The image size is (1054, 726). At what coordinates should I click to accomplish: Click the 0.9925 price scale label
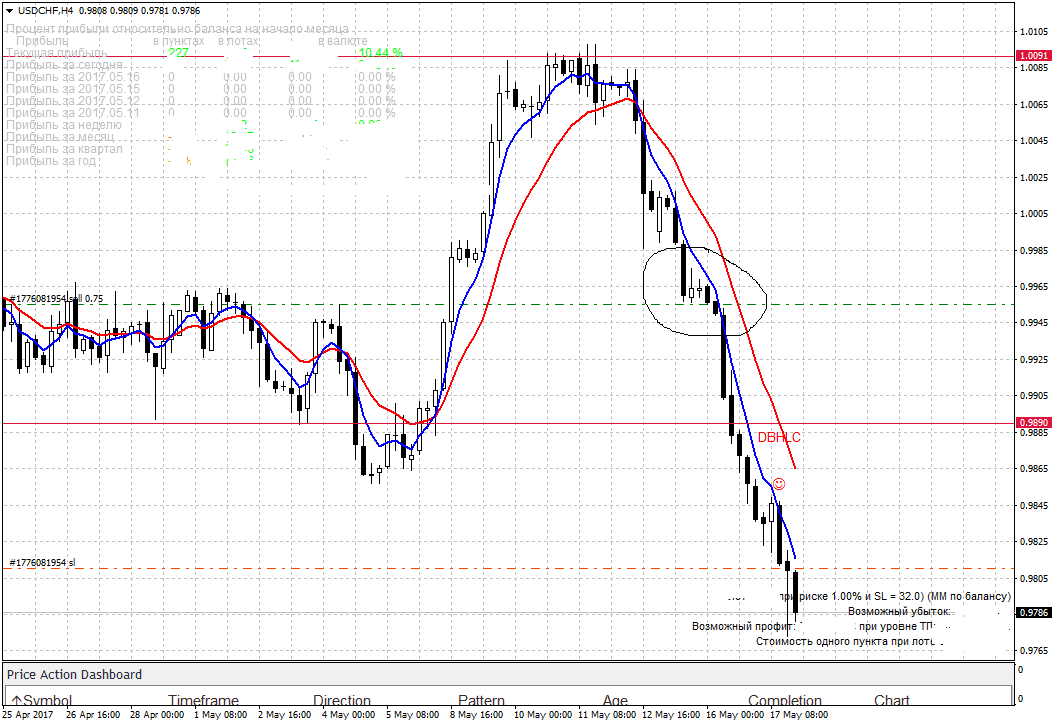[1034, 360]
